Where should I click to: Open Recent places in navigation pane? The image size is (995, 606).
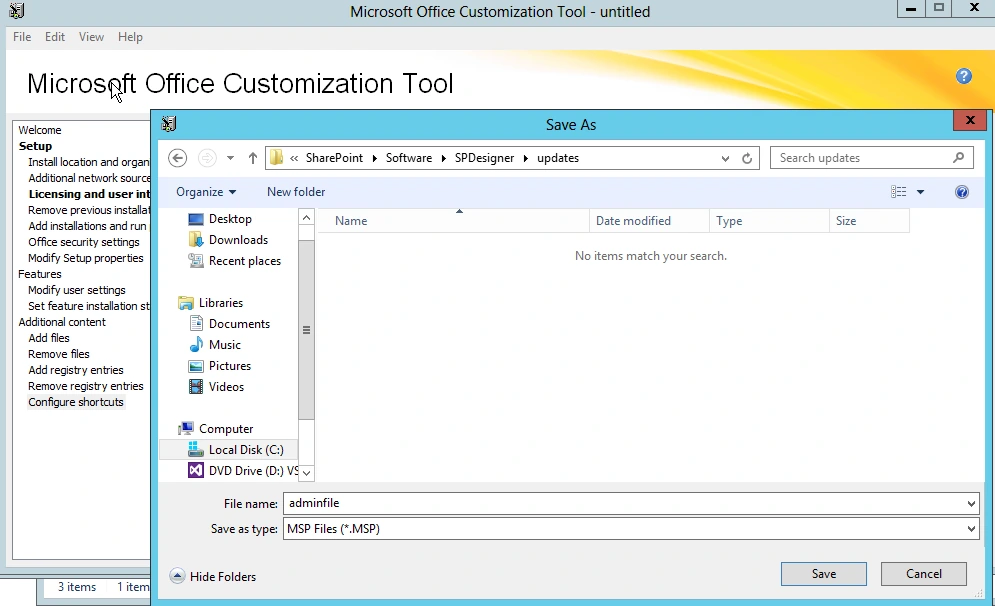point(244,261)
